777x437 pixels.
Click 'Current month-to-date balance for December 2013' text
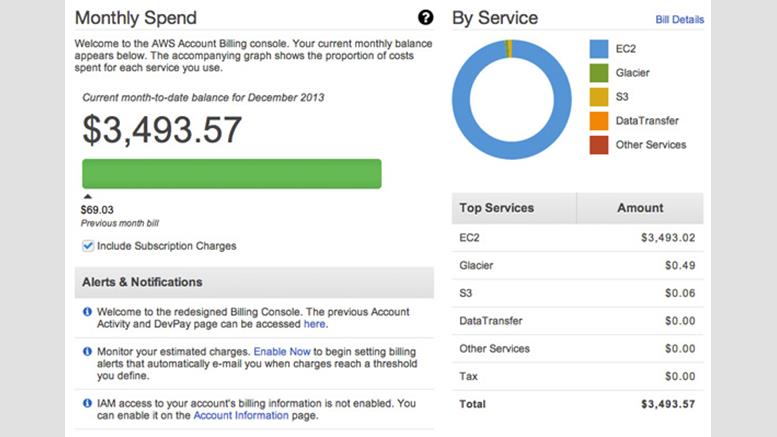pos(203,98)
